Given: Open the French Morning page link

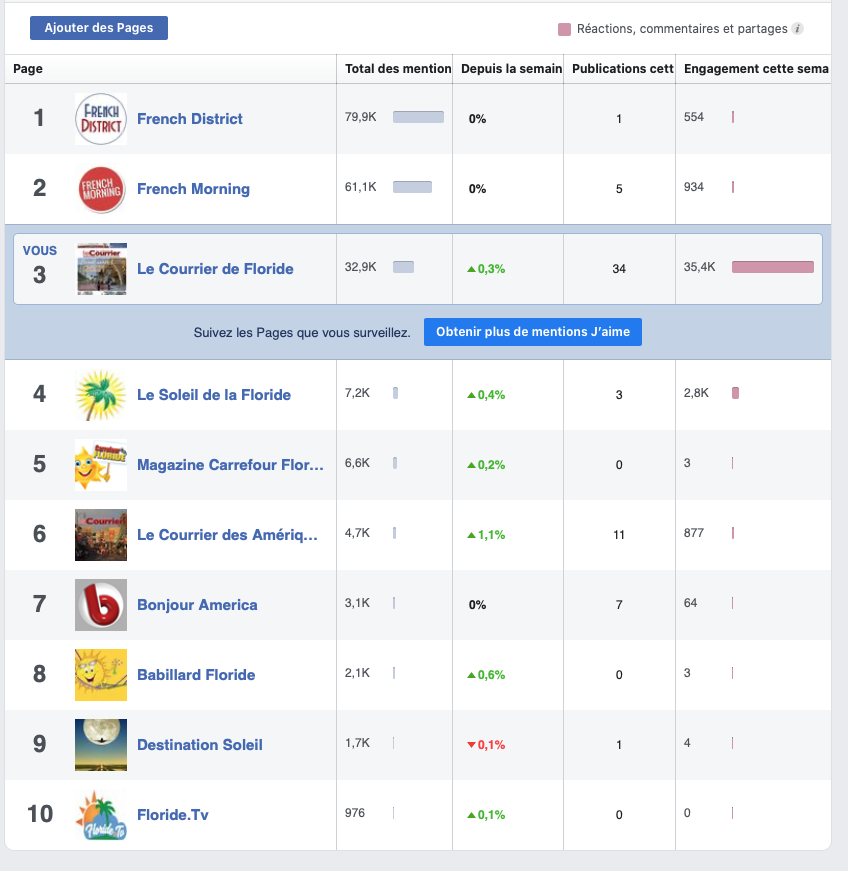Looking at the screenshot, I should 193,189.
